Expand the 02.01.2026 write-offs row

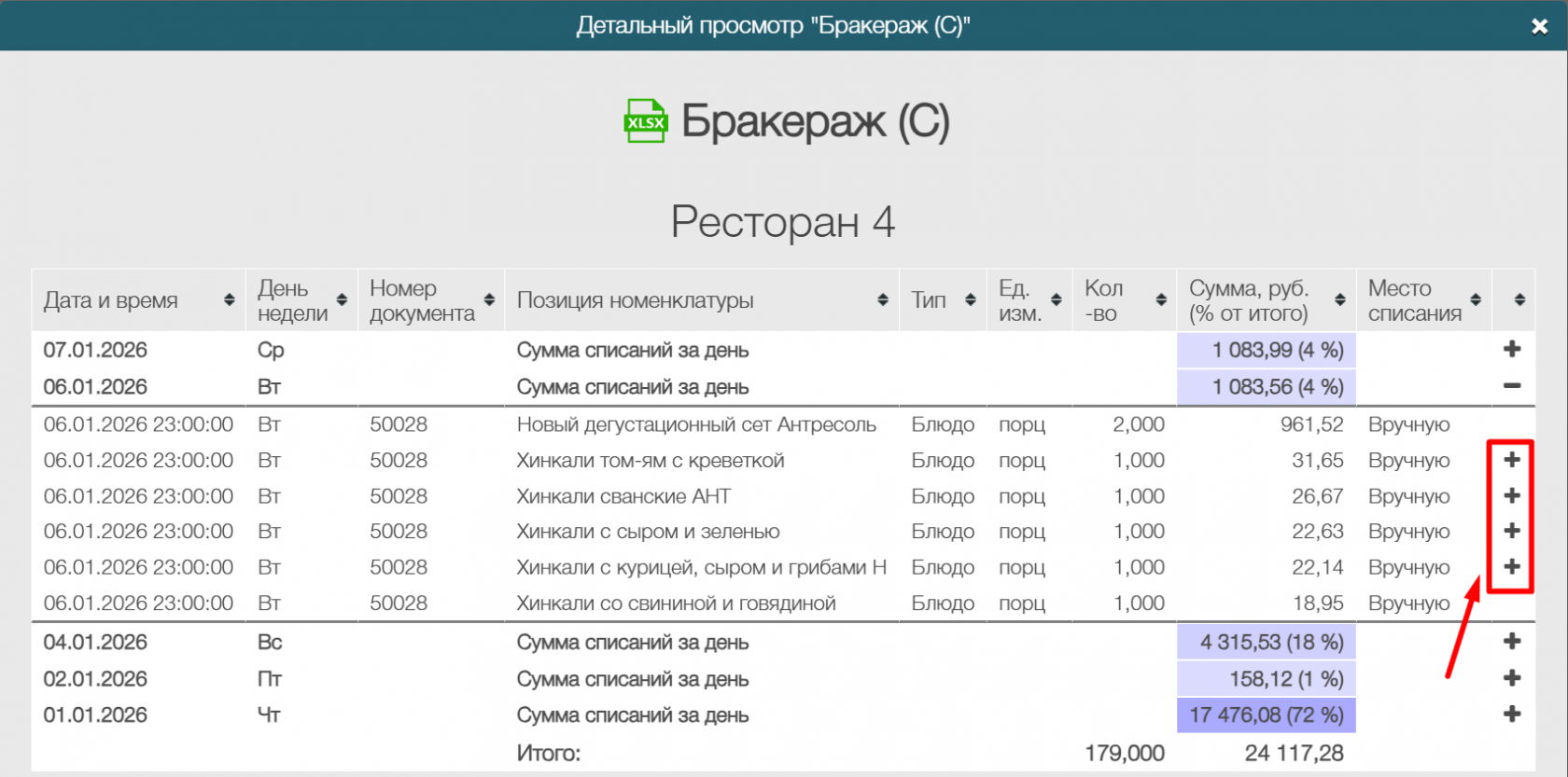coord(1512,678)
